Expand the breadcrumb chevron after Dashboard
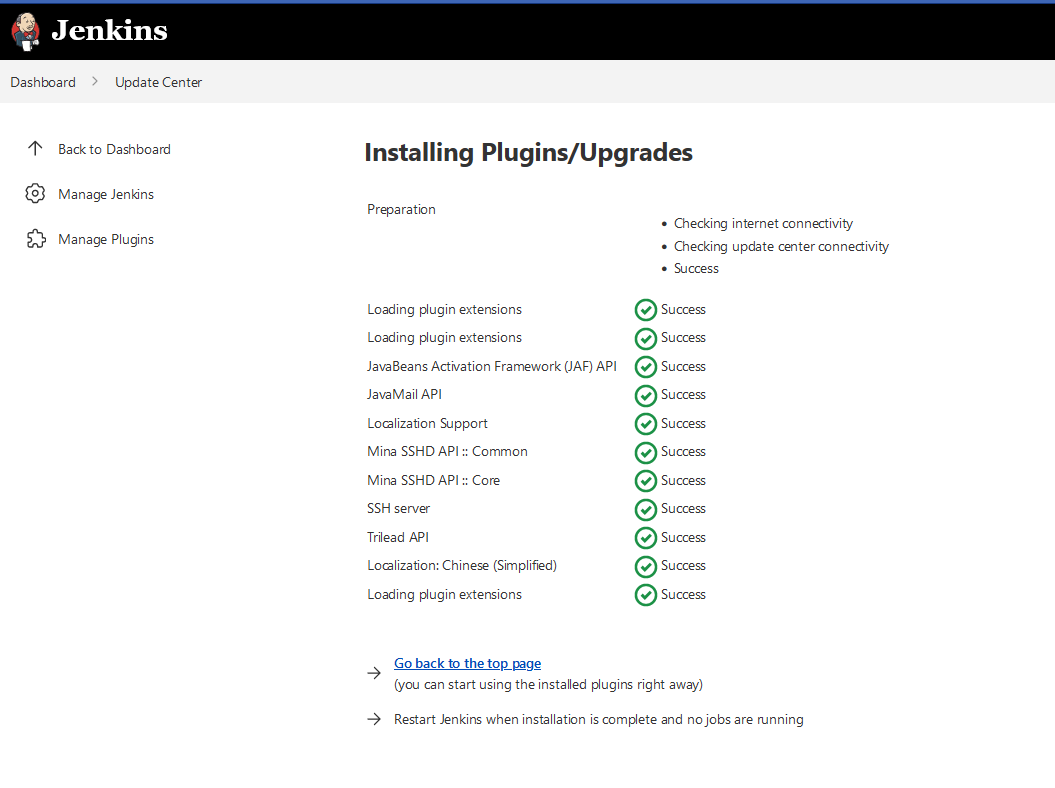Screen dimensions: 1055x788 [95, 81]
